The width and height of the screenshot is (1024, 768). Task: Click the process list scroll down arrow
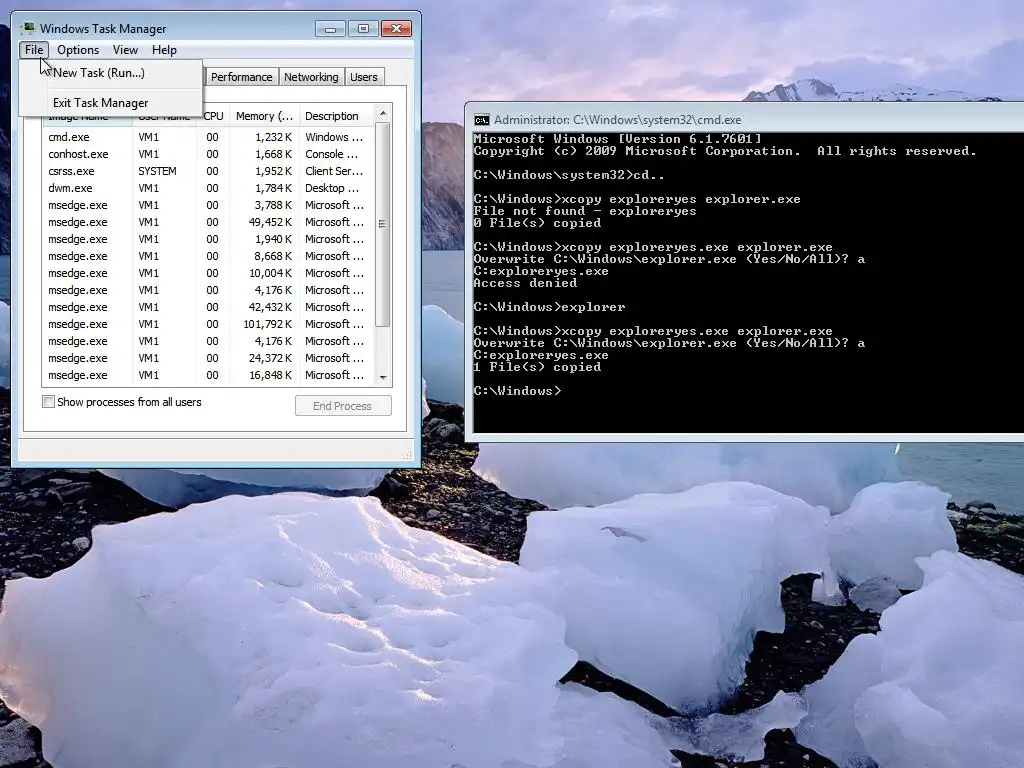click(x=383, y=377)
